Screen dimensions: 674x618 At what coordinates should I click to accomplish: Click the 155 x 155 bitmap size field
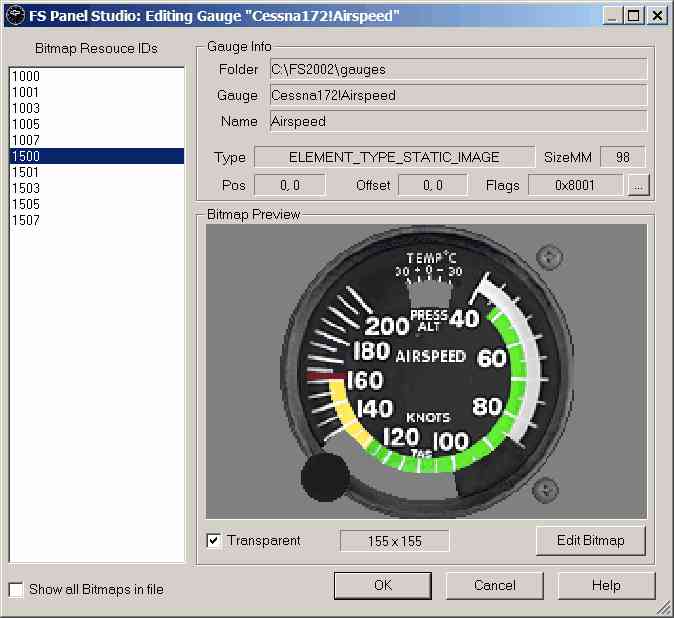point(395,541)
